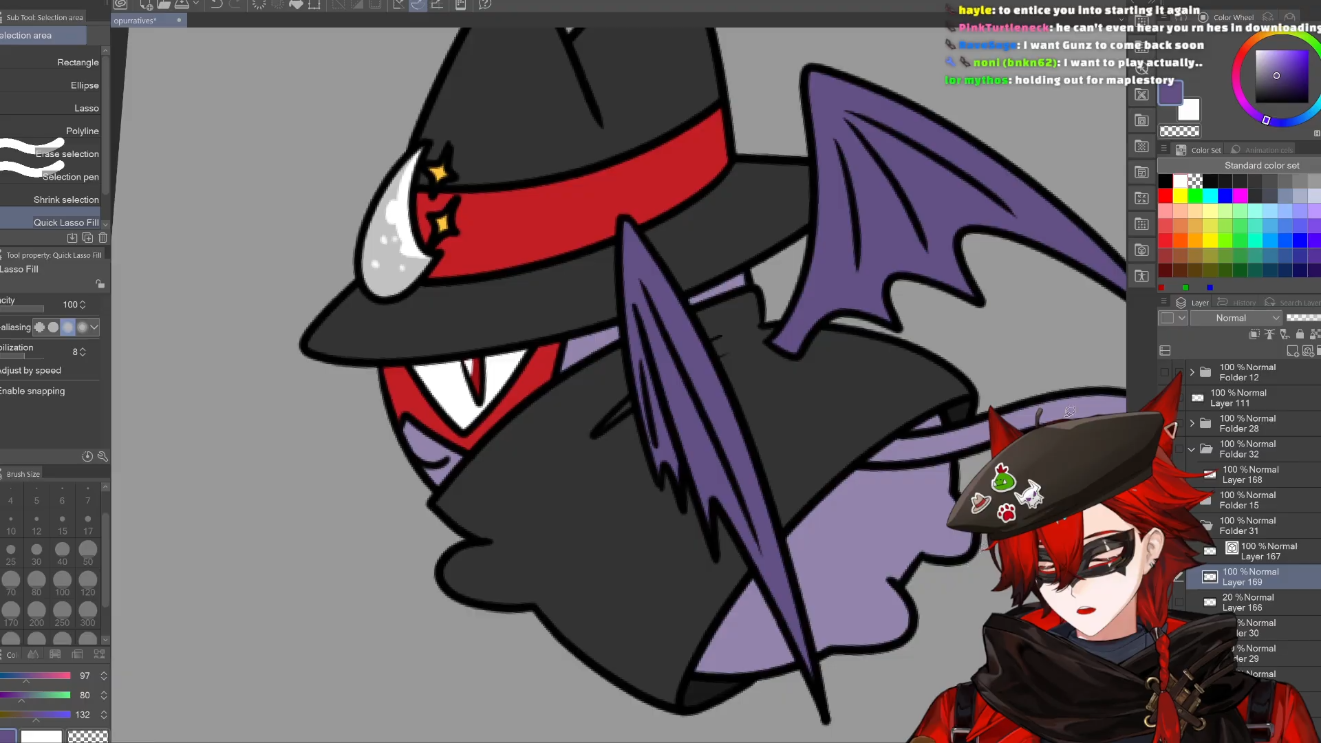Select the transparent color swatch below main colors
This screenshot has height=743, width=1321.
pos(1179,131)
